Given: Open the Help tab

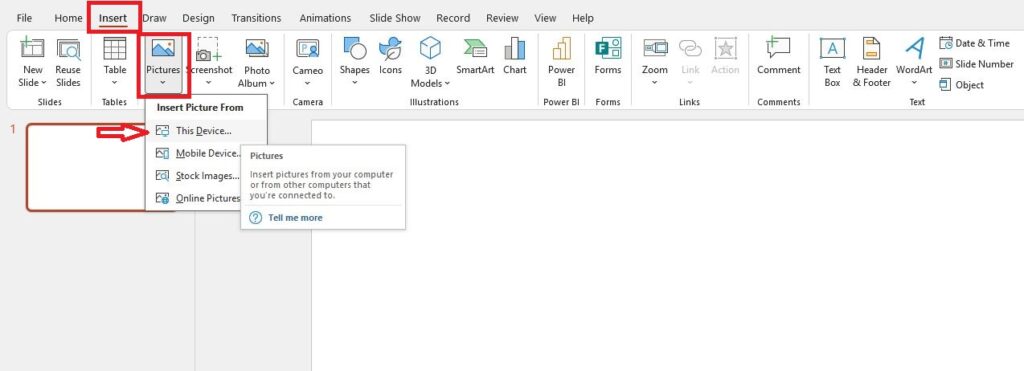Looking at the screenshot, I should [x=583, y=18].
